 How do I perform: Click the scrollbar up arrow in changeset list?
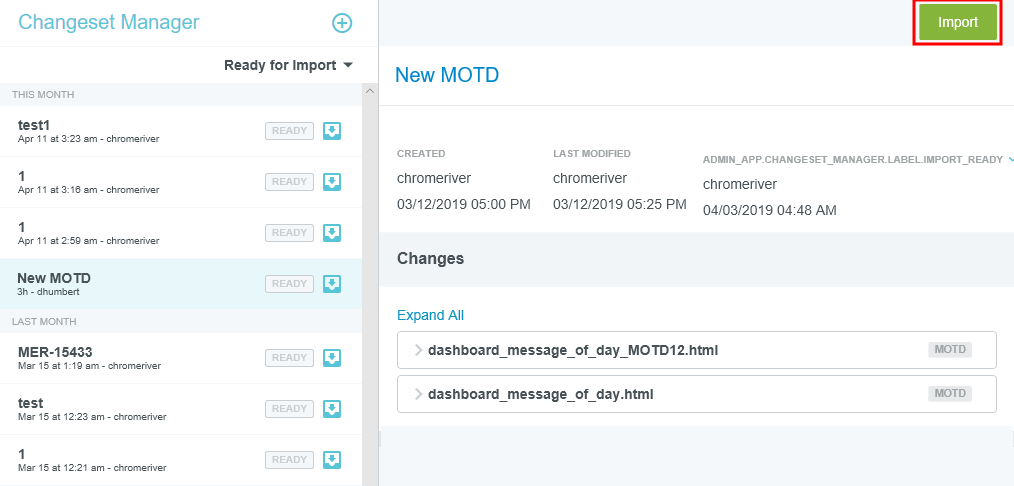point(369,92)
